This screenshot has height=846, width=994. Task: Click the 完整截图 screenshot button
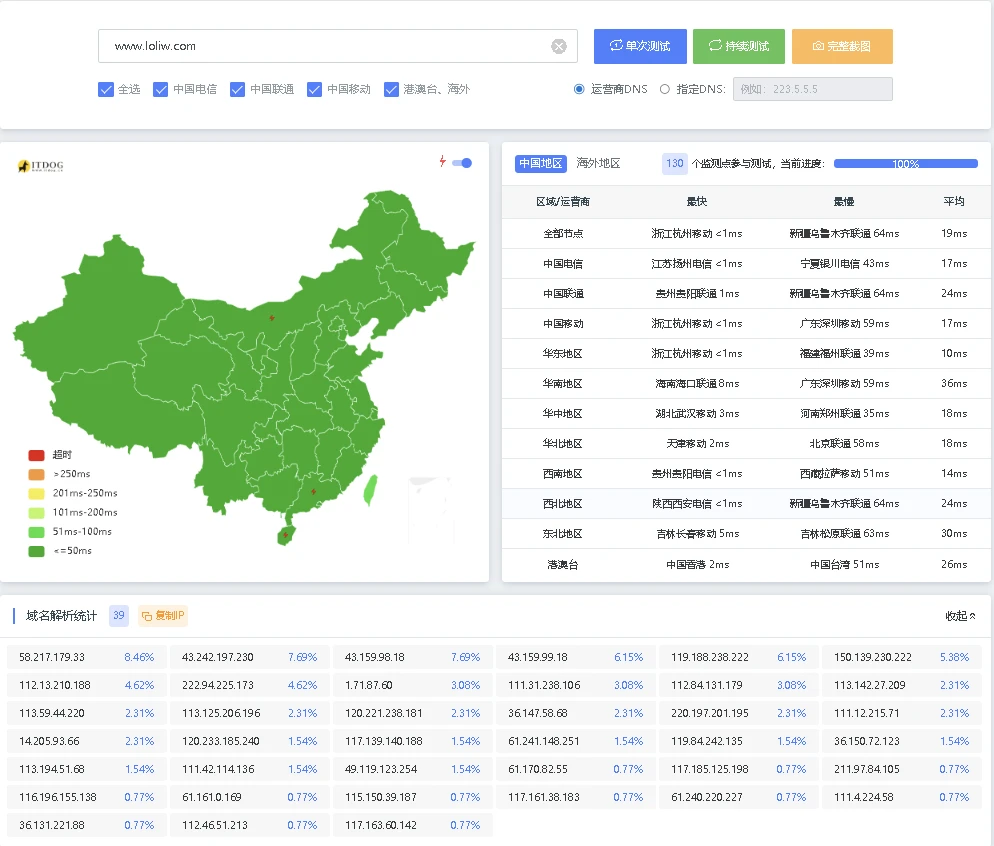tap(842, 46)
